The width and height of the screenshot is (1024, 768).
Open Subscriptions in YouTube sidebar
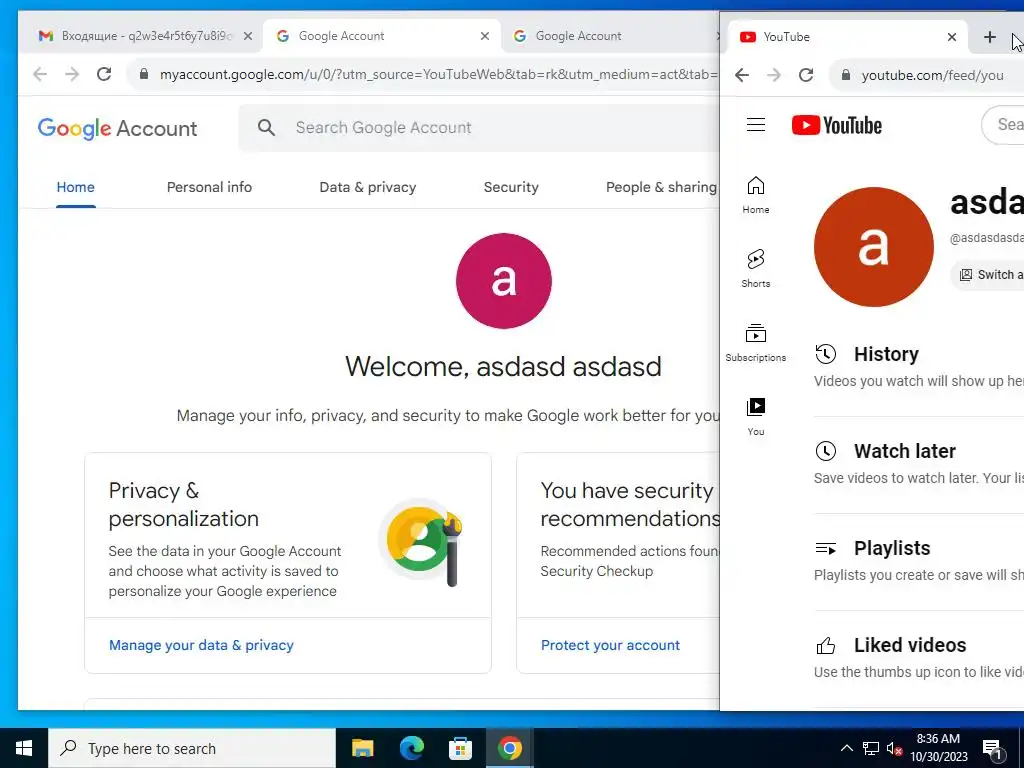(x=756, y=343)
